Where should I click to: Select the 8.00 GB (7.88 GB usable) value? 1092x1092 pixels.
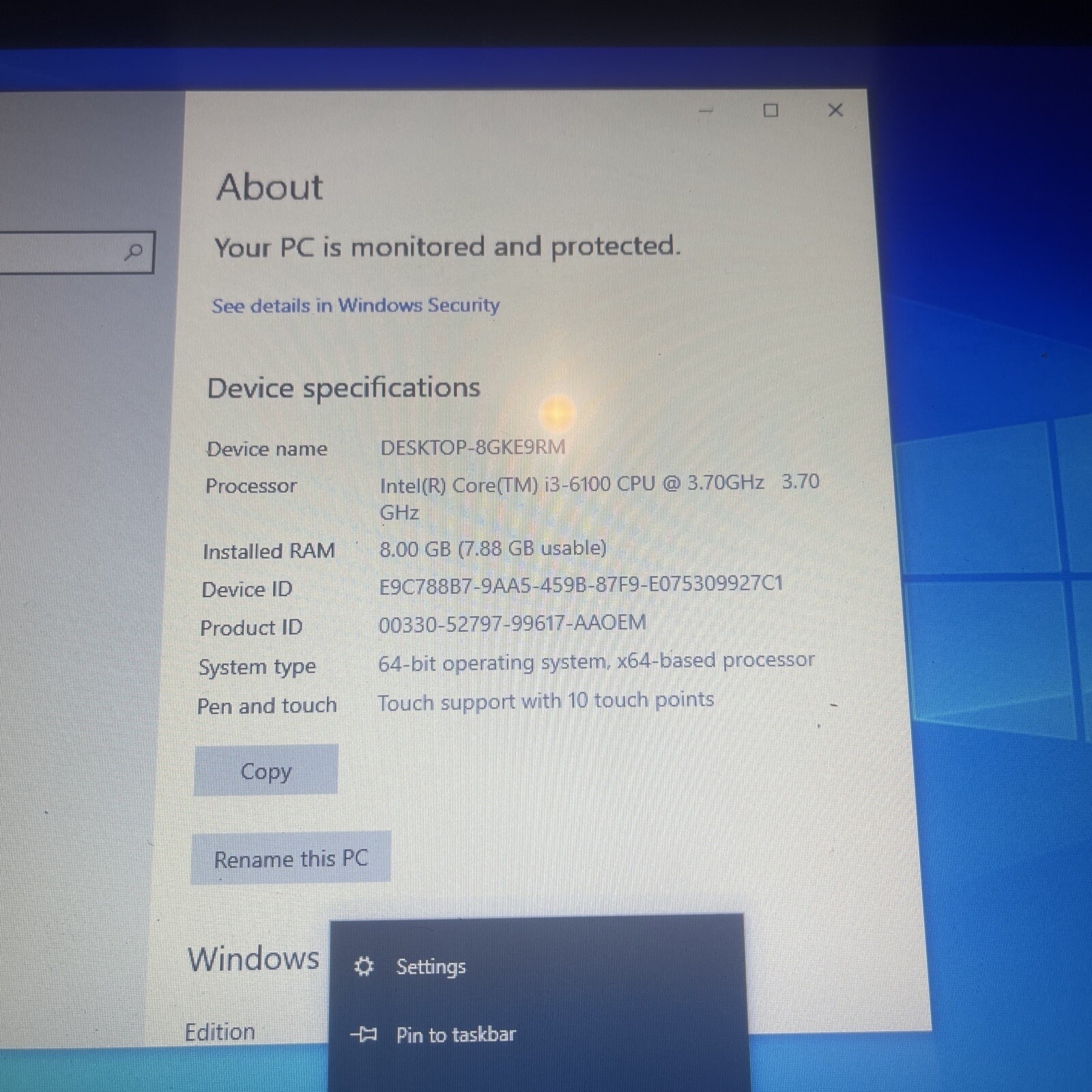click(493, 548)
